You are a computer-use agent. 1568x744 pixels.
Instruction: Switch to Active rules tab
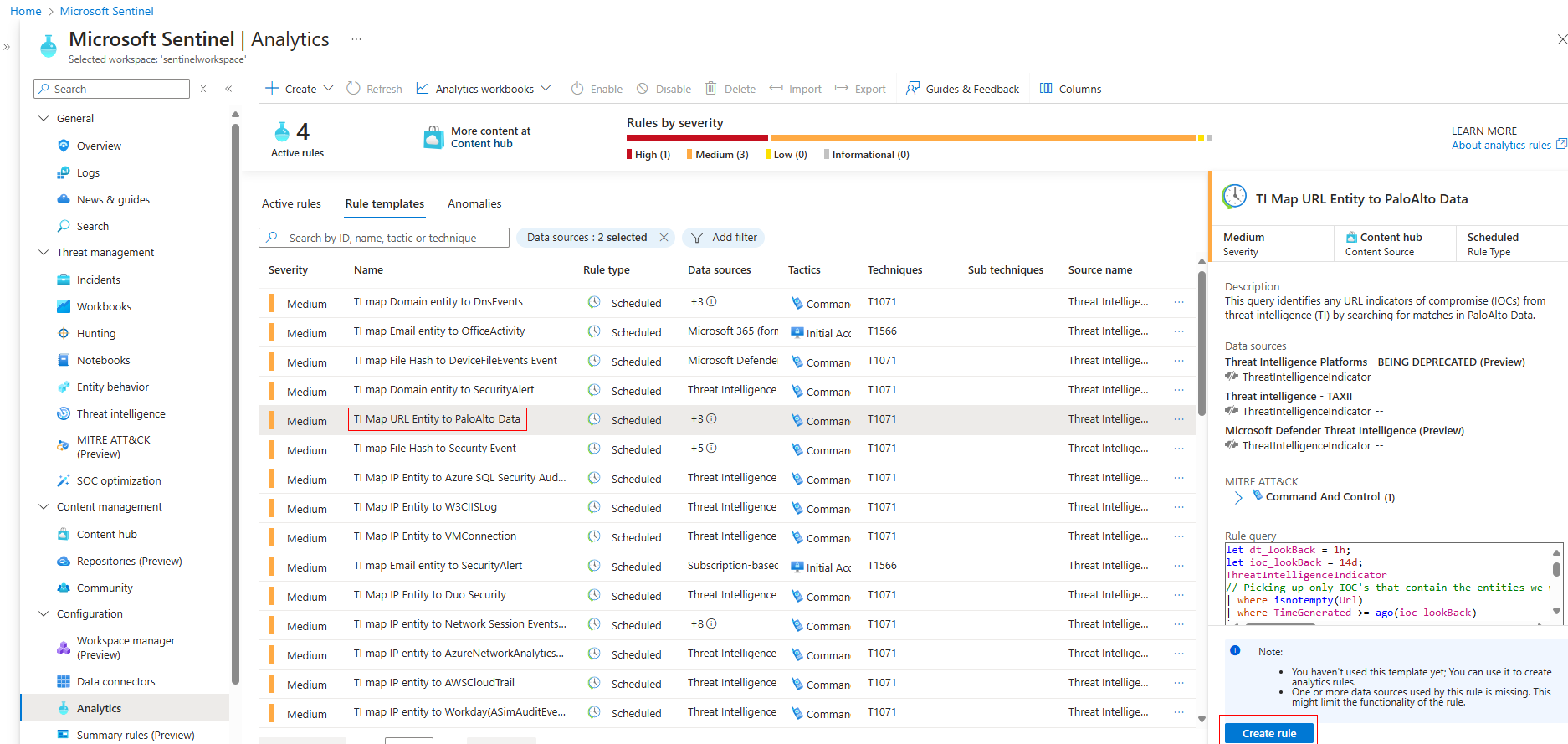click(291, 203)
